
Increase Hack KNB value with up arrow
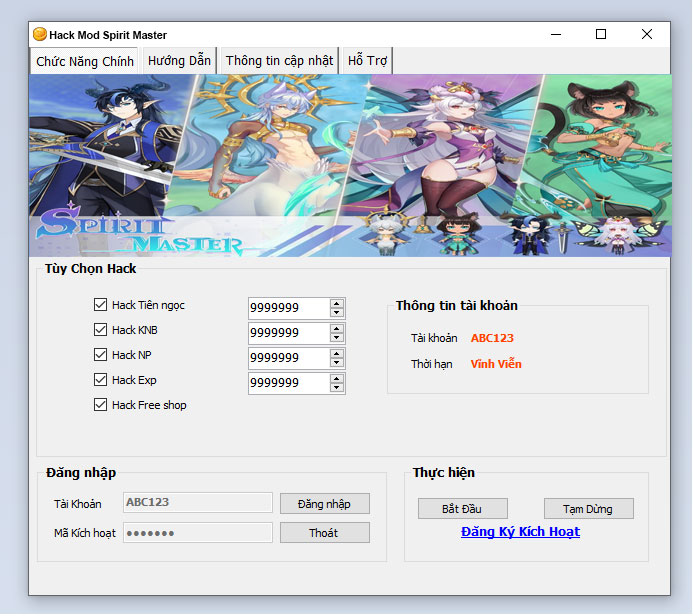point(337,329)
